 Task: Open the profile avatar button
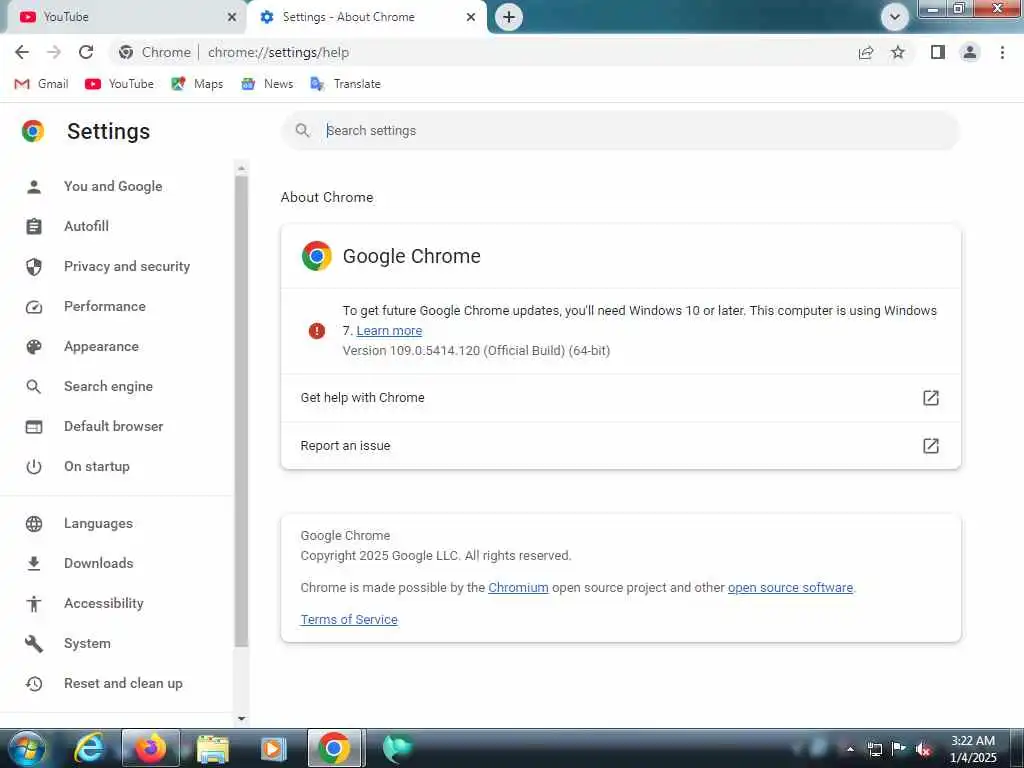click(970, 52)
